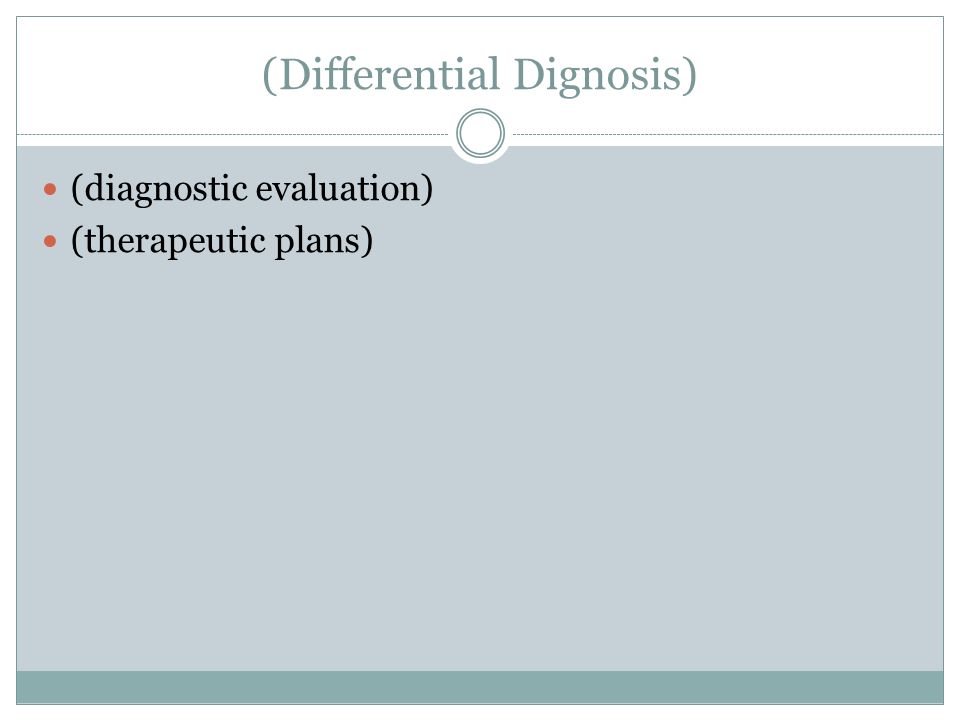
Task: Select the diagnostic evaluation bullet text
Action: (252, 189)
